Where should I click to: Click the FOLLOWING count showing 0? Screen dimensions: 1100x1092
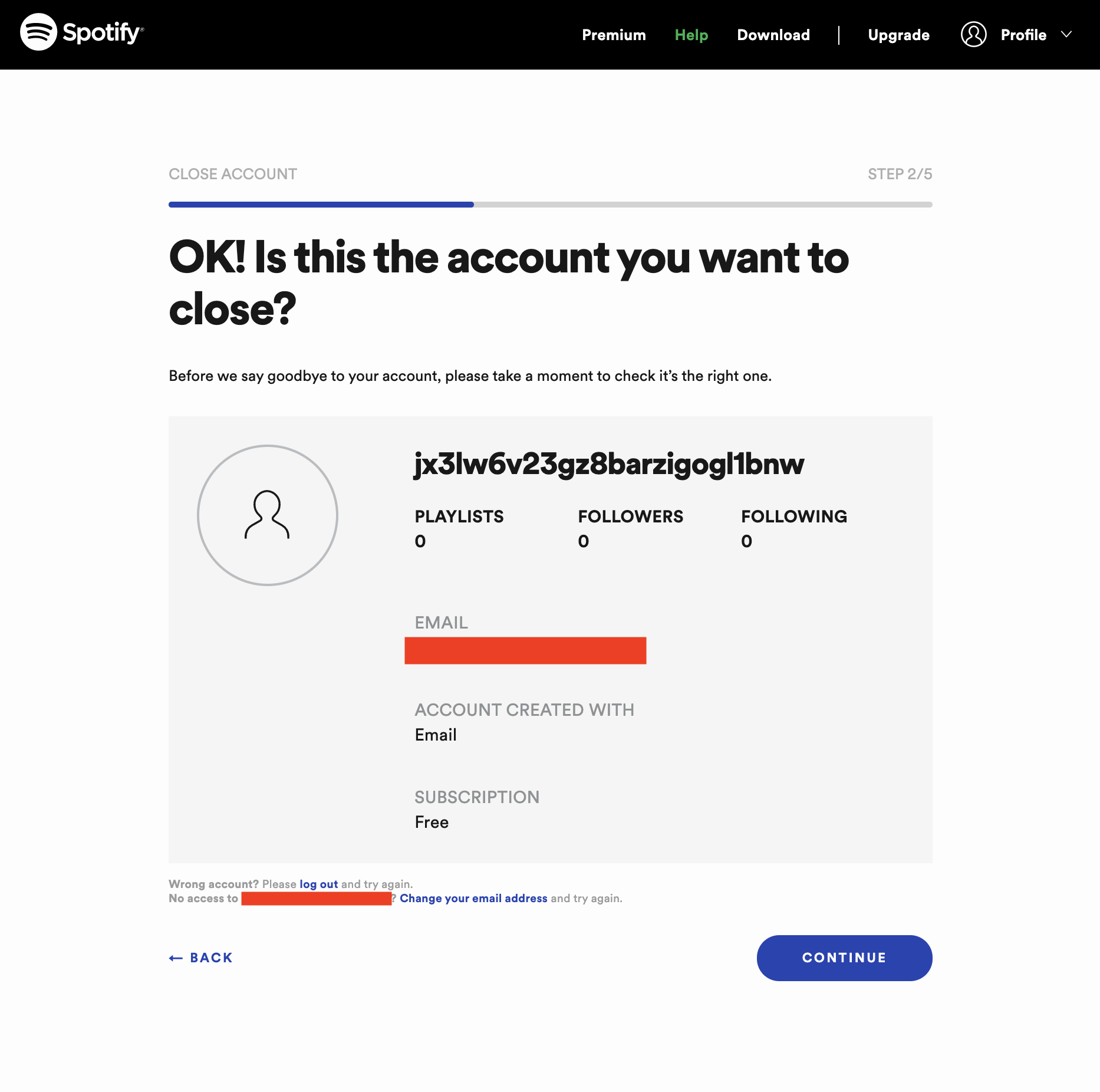[746, 540]
